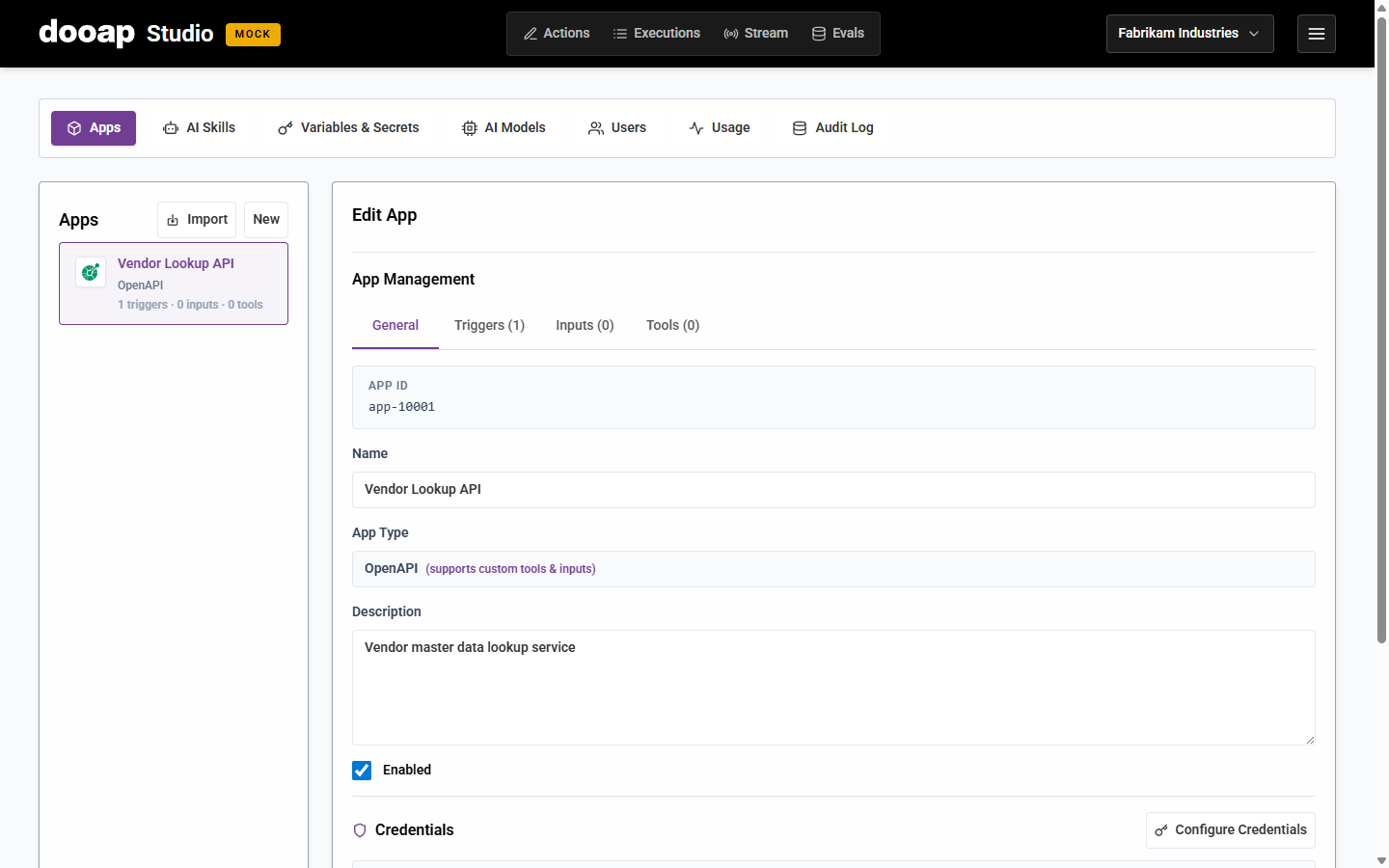
Task: Open the Stream navigation item
Action: [x=756, y=34]
